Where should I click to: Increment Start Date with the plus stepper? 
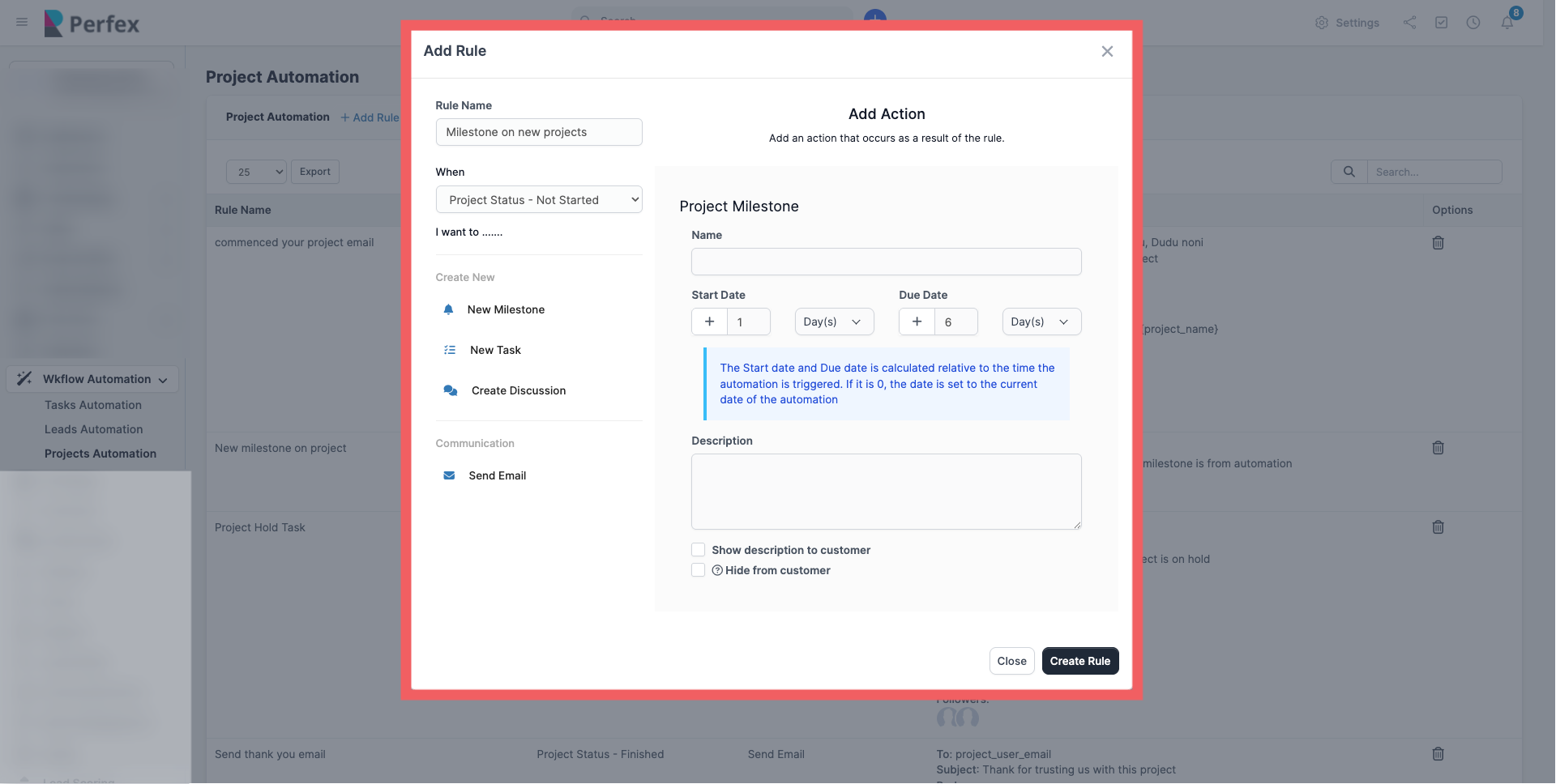(x=709, y=322)
